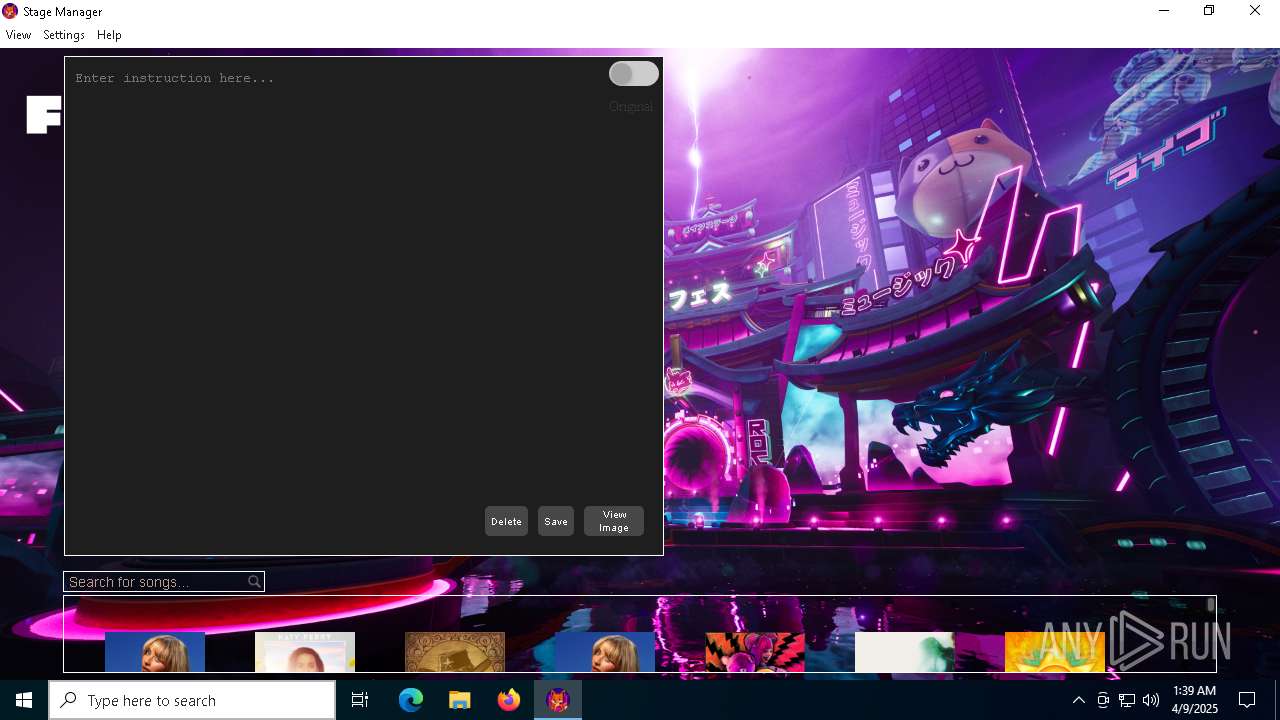Click the Stage Manager taskbar icon
This screenshot has width=1280, height=720.
(558, 700)
